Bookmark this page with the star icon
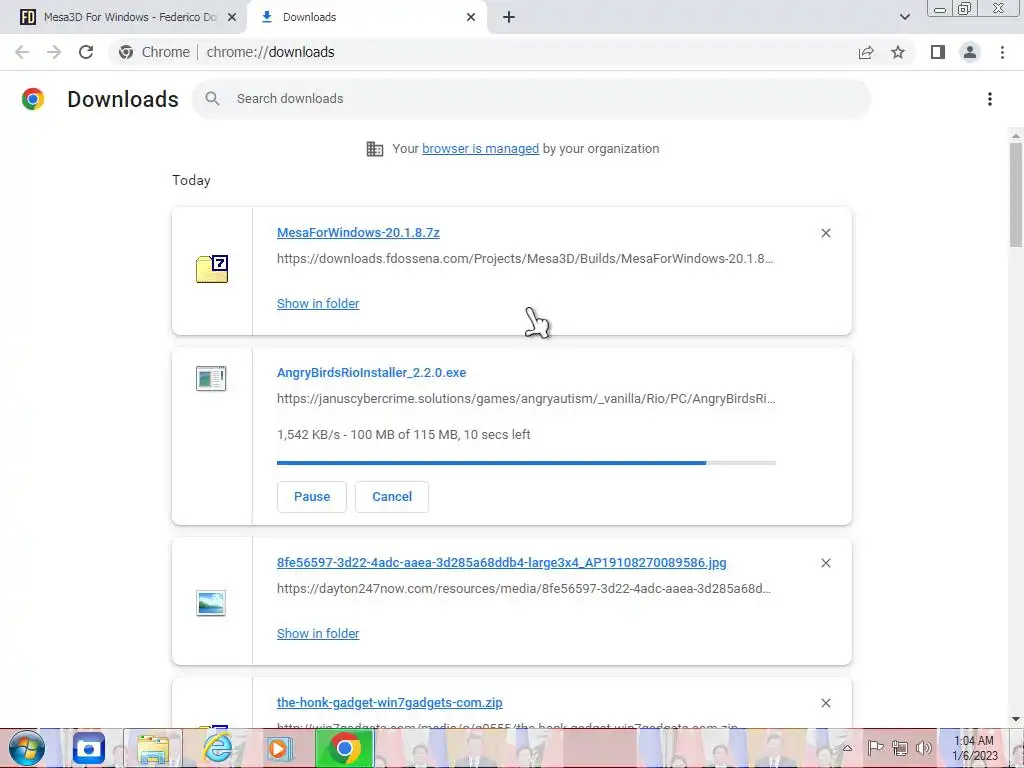 pyautogui.click(x=898, y=52)
